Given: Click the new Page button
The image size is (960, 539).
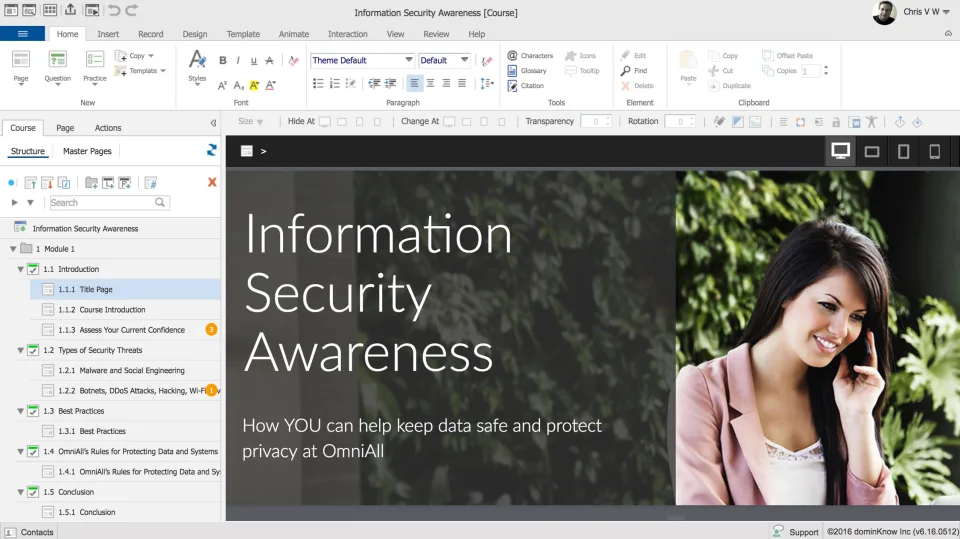Looking at the screenshot, I should coord(21,67).
